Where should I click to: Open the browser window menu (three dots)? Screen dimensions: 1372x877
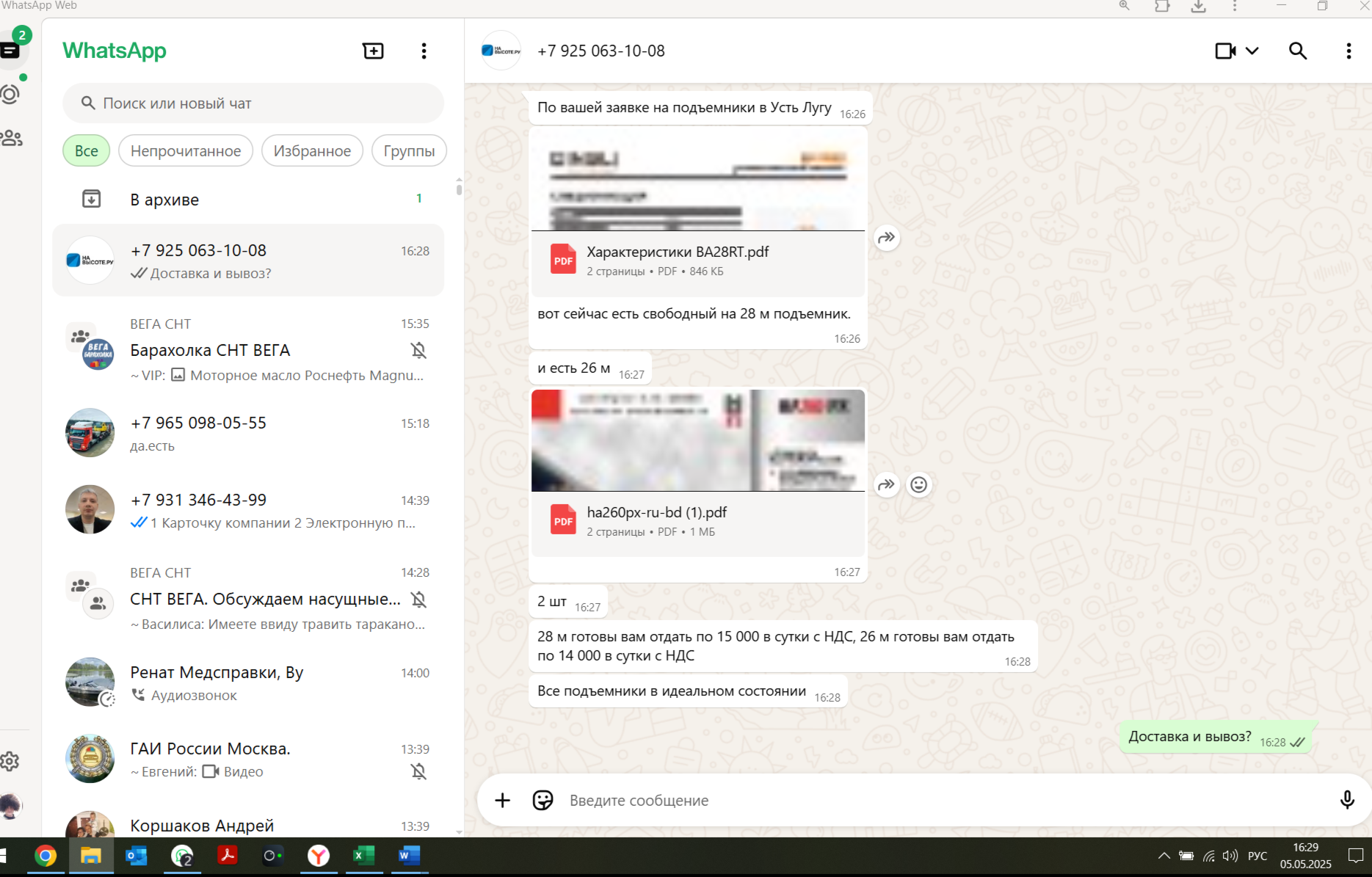point(1235,6)
